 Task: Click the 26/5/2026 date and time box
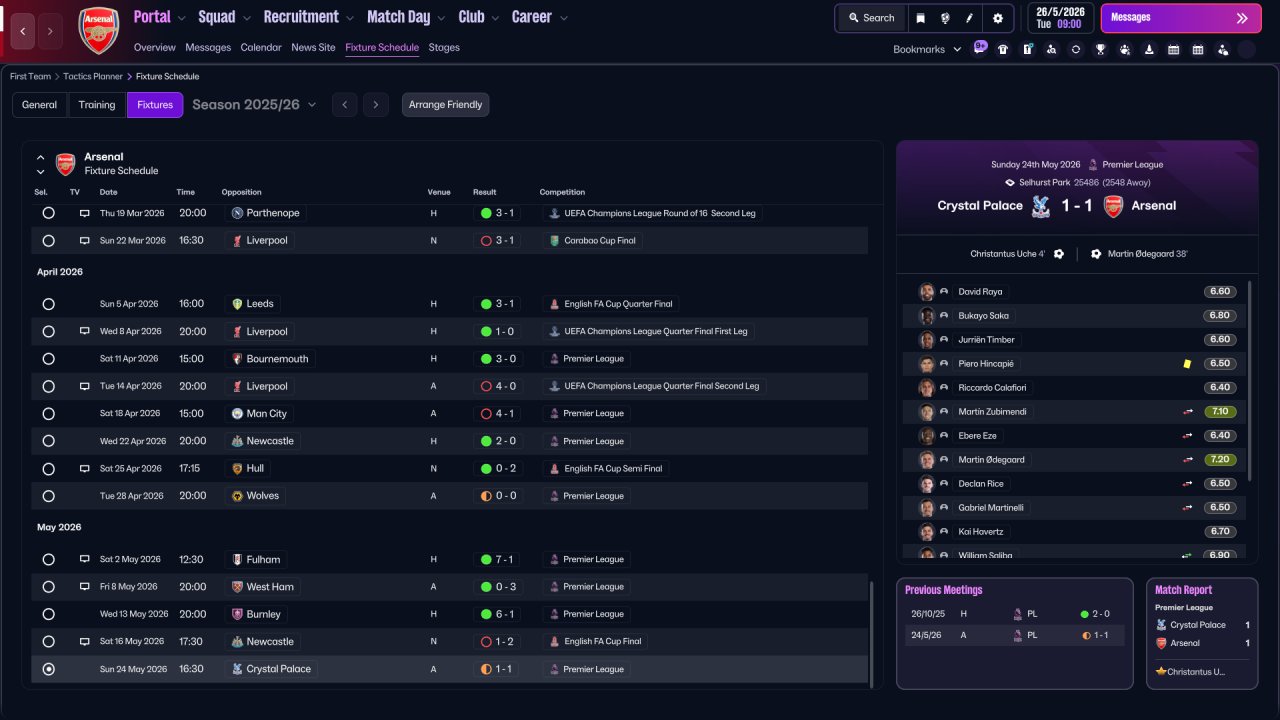(x=1060, y=18)
